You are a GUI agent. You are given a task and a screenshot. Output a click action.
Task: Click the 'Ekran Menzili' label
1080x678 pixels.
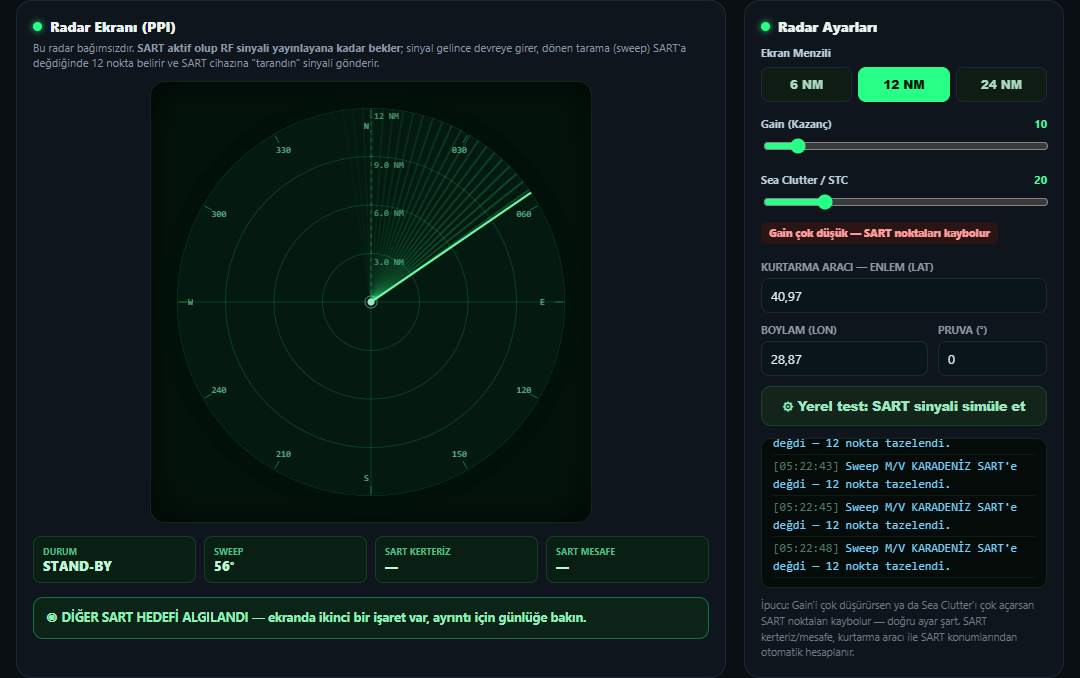[796, 53]
